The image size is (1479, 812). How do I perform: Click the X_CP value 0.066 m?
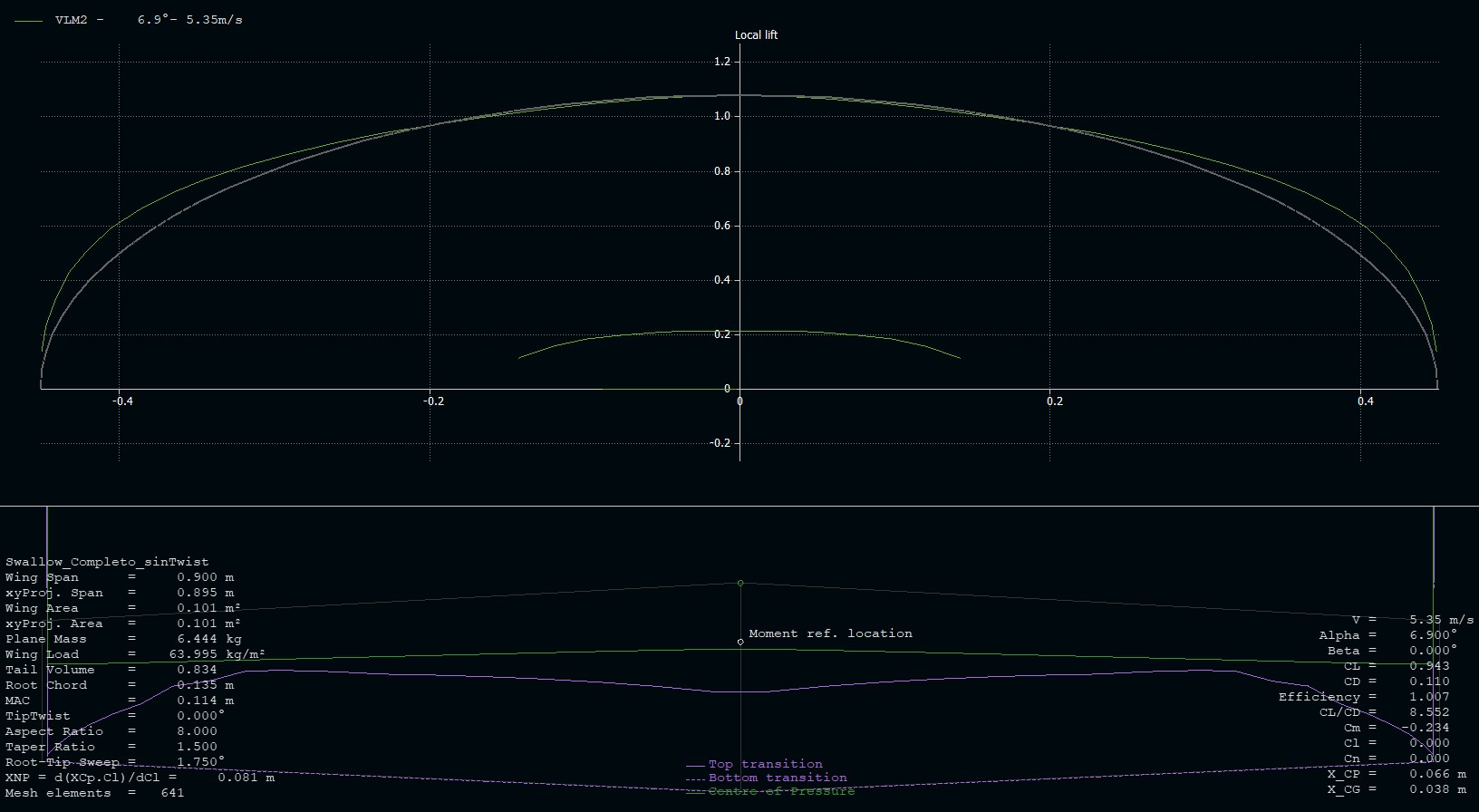pos(1437,774)
